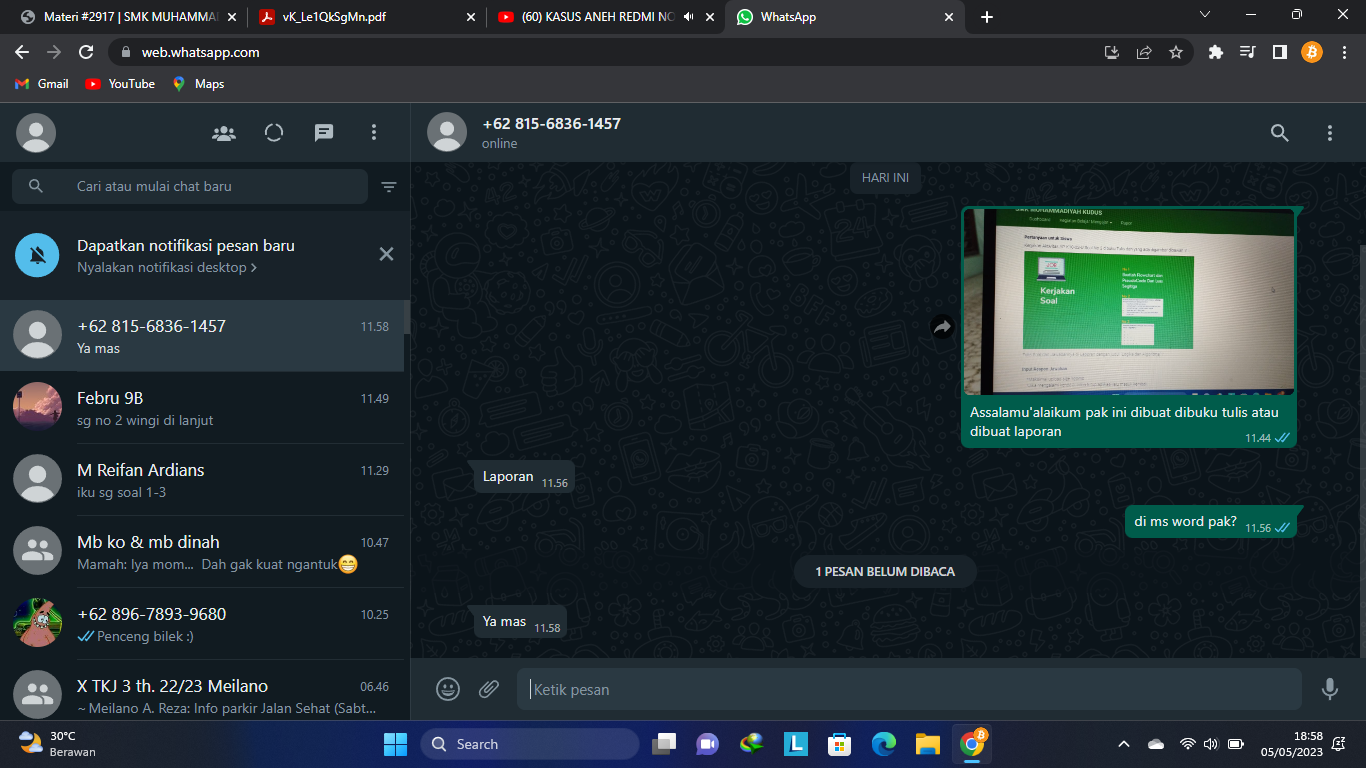Open the Chrome three-dot menu
This screenshot has width=1366, height=768.
point(1344,52)
